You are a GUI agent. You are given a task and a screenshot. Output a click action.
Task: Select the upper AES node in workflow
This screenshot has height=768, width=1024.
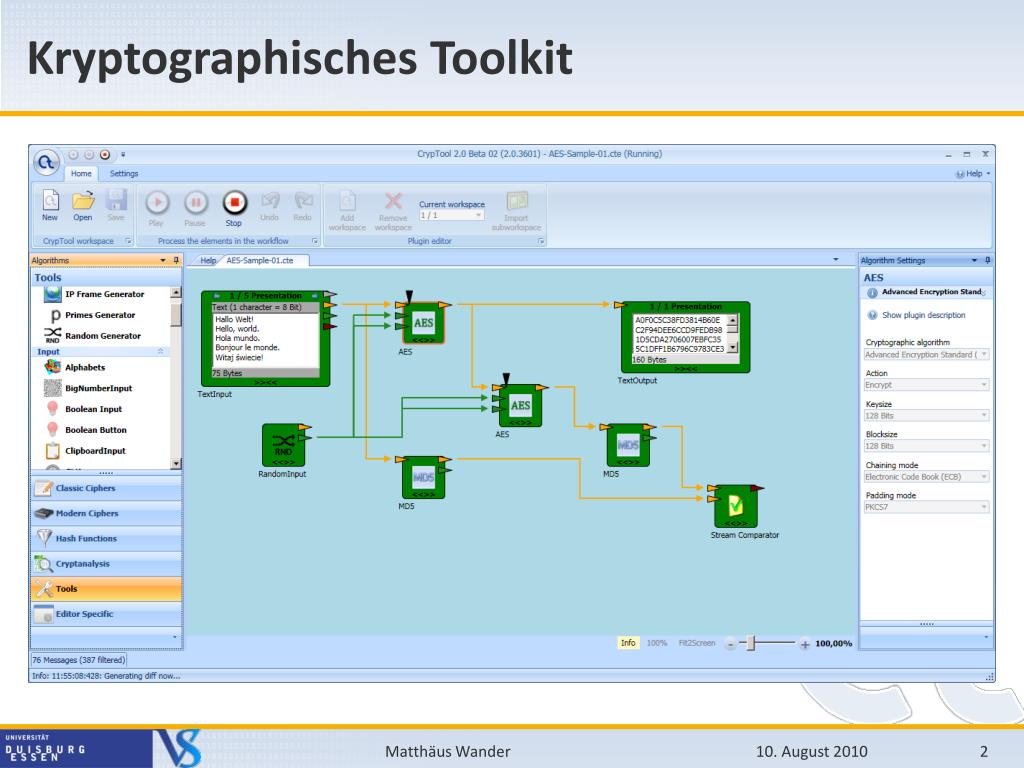423,322
